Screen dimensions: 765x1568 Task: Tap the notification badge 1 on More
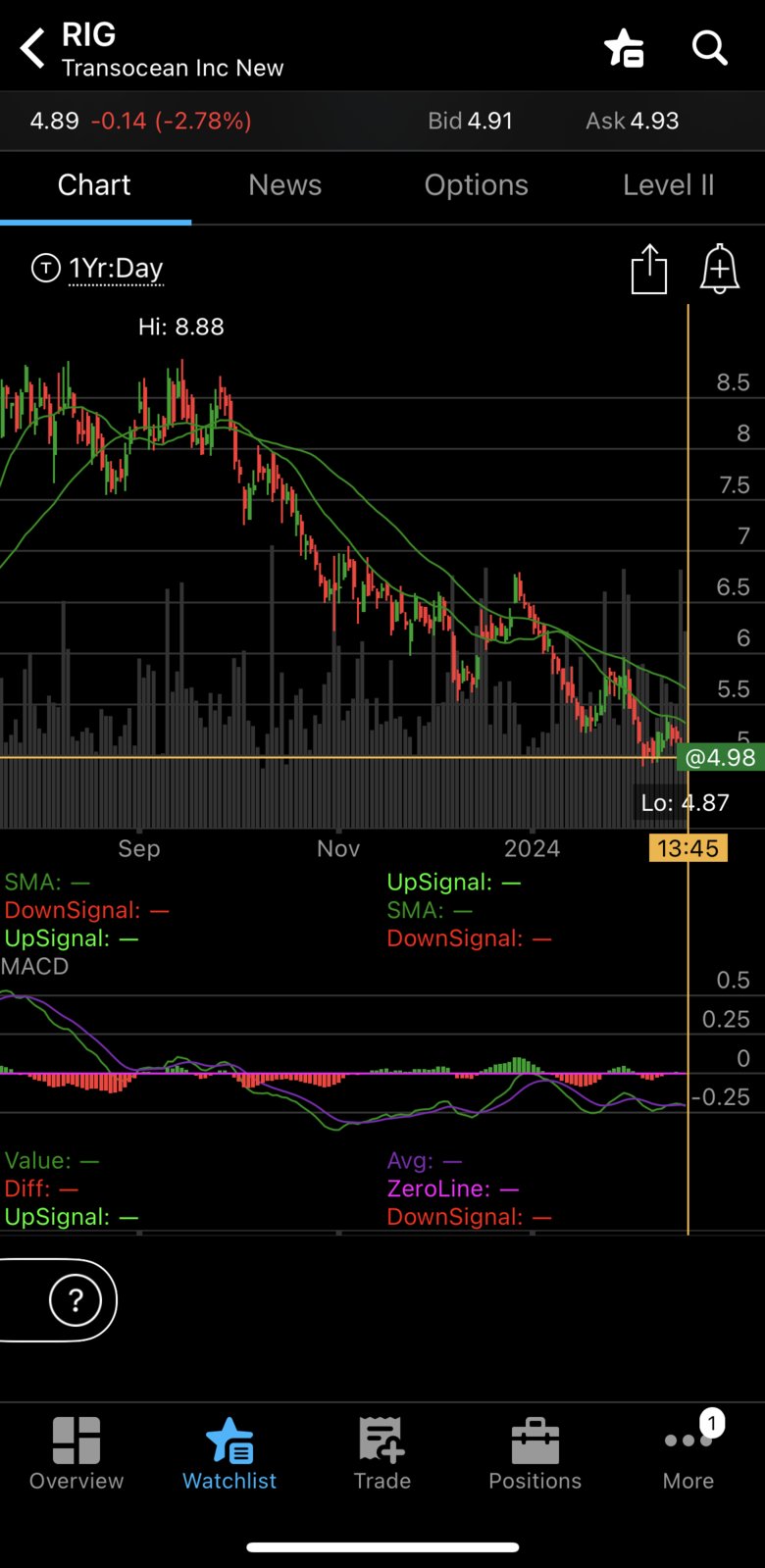click(x=712, y=1423)
